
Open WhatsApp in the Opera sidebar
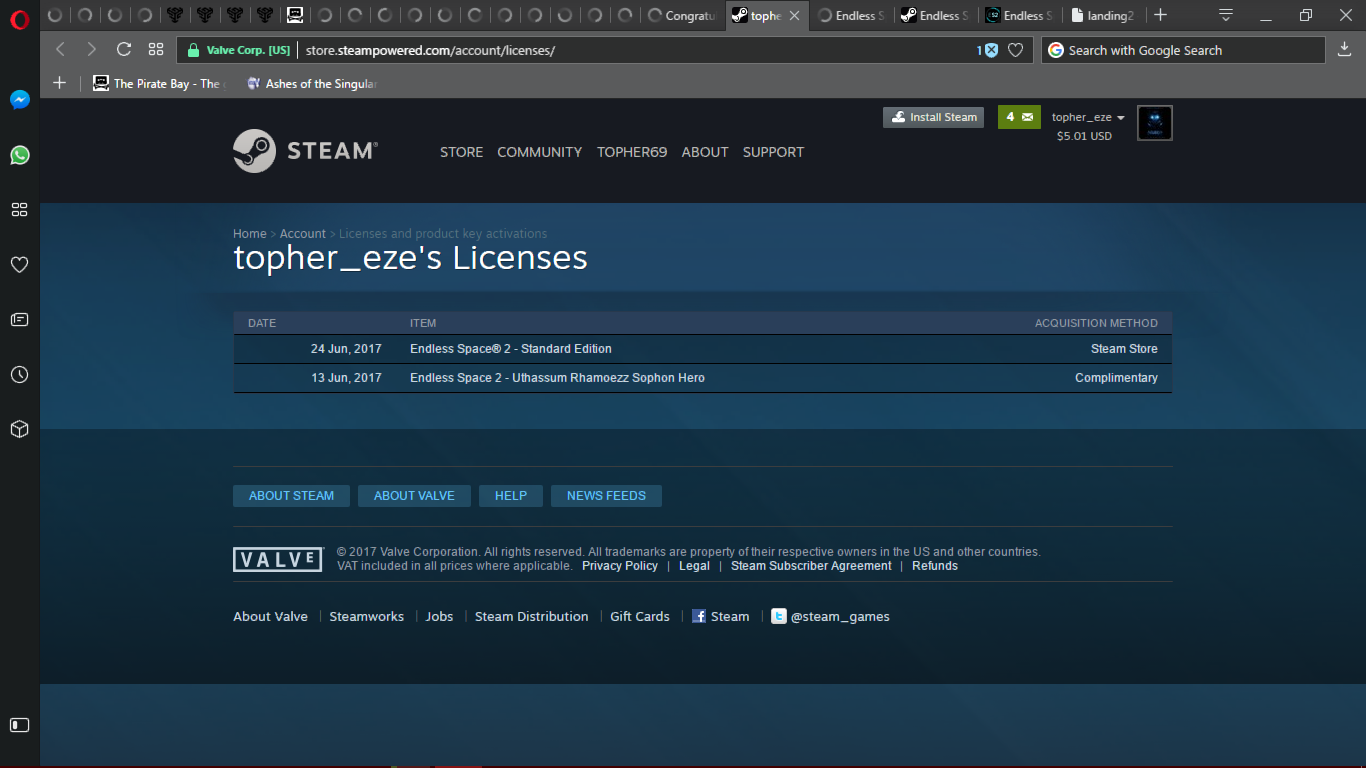click(19, 155)
